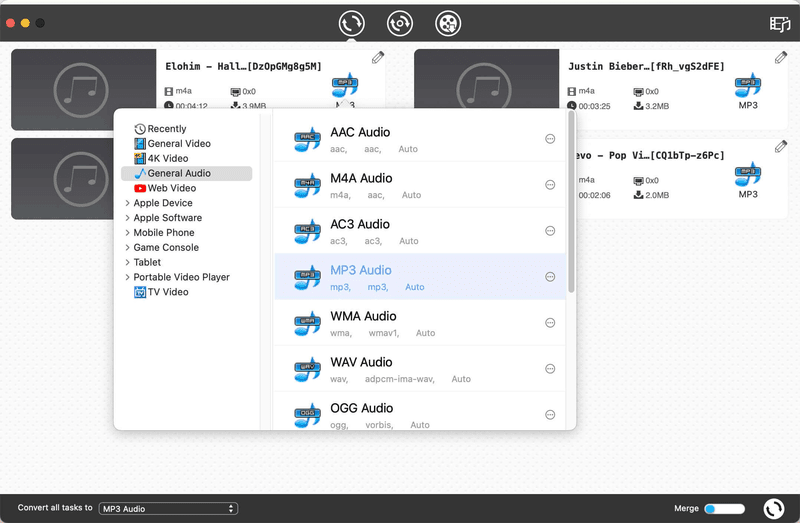Click MP3 format icon on Pop Vi card

(x=748, y=175)
